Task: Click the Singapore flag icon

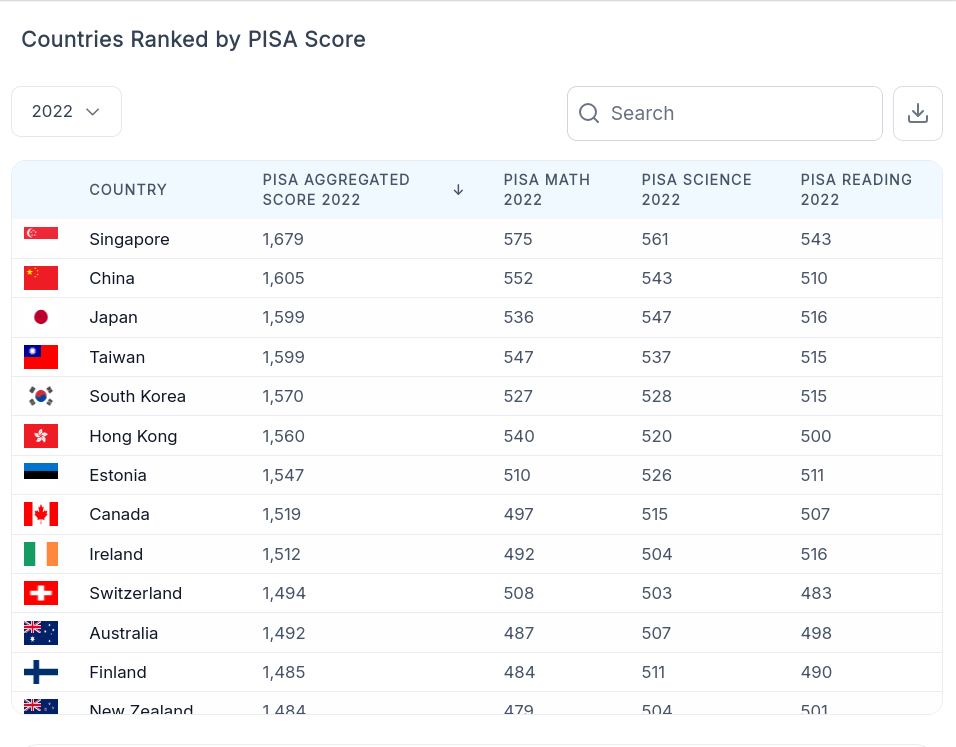Action: click(41, 233)
